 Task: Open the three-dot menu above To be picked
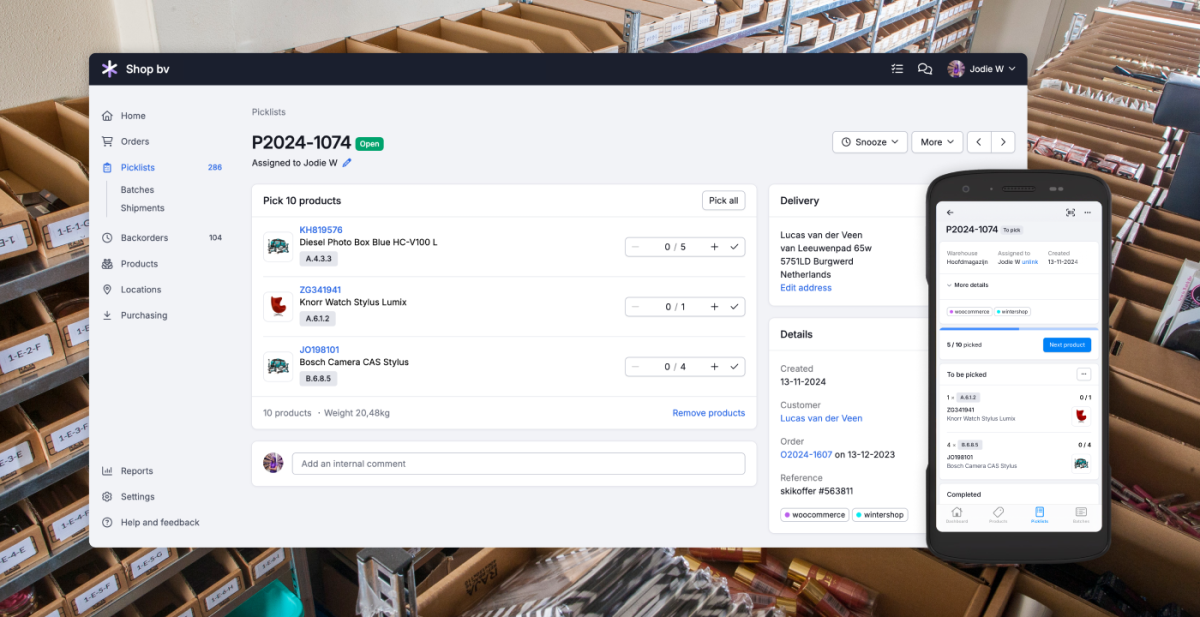coord(1082,372)
